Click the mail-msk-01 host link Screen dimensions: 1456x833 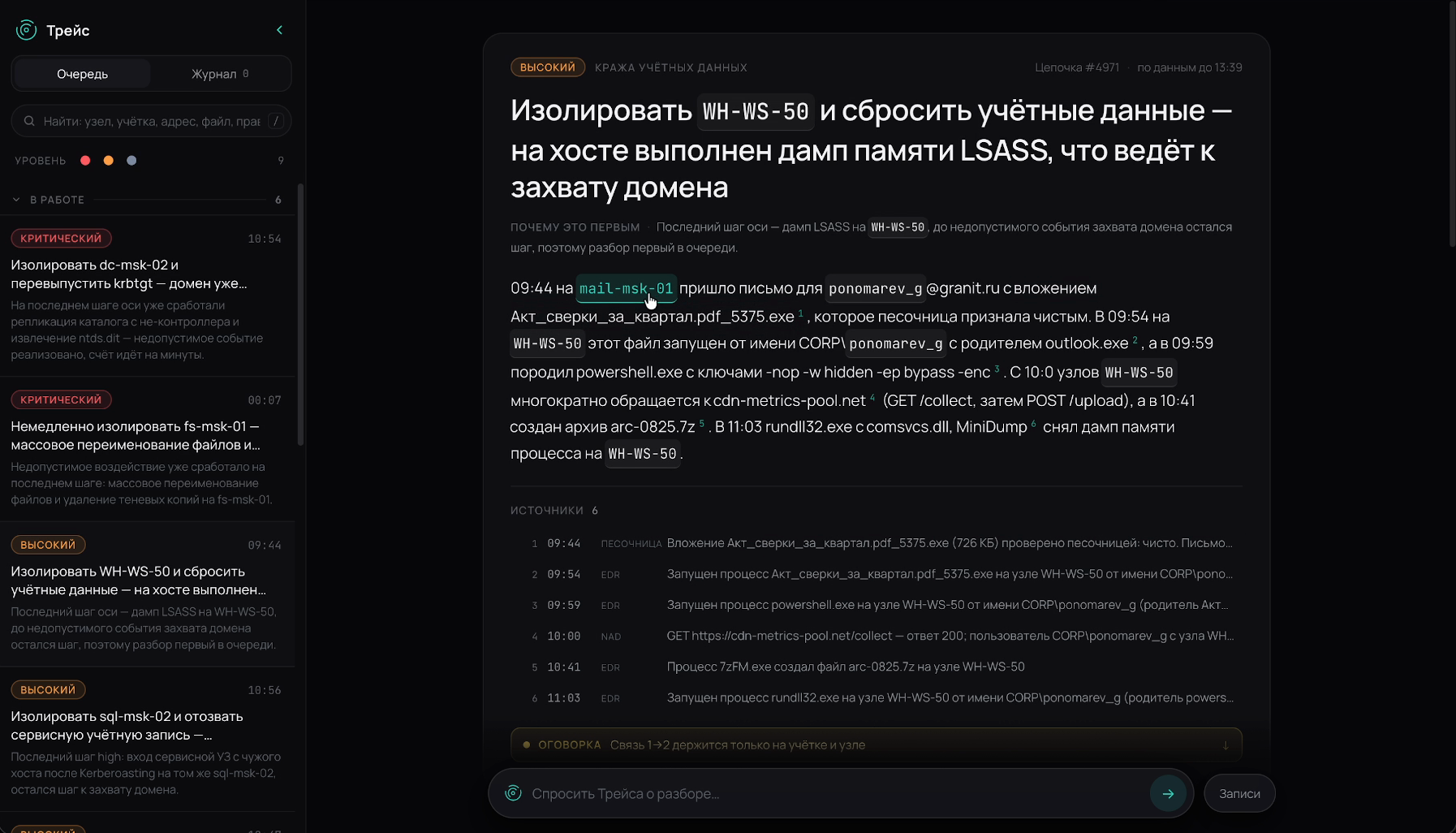point(626,288)
